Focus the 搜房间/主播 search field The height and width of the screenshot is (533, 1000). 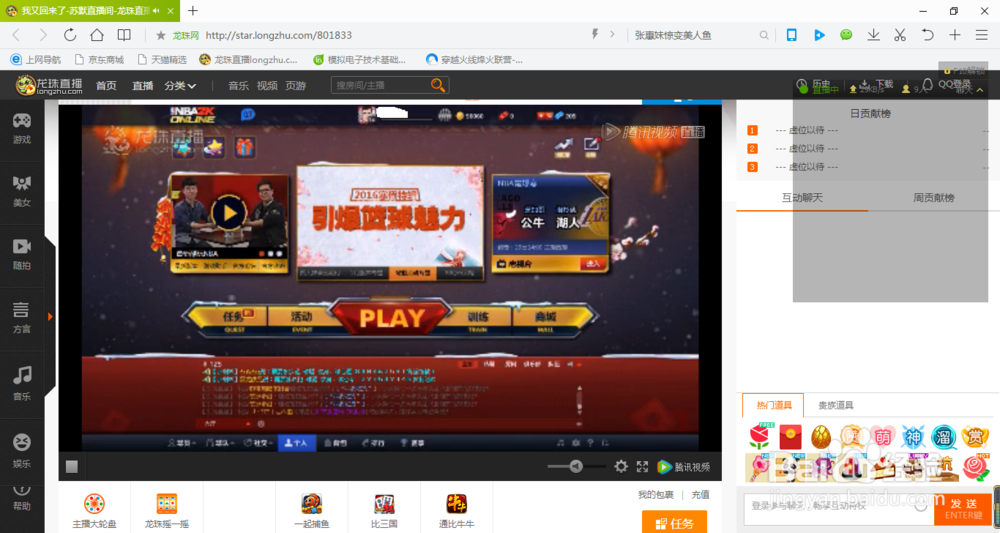pos(380,85)
